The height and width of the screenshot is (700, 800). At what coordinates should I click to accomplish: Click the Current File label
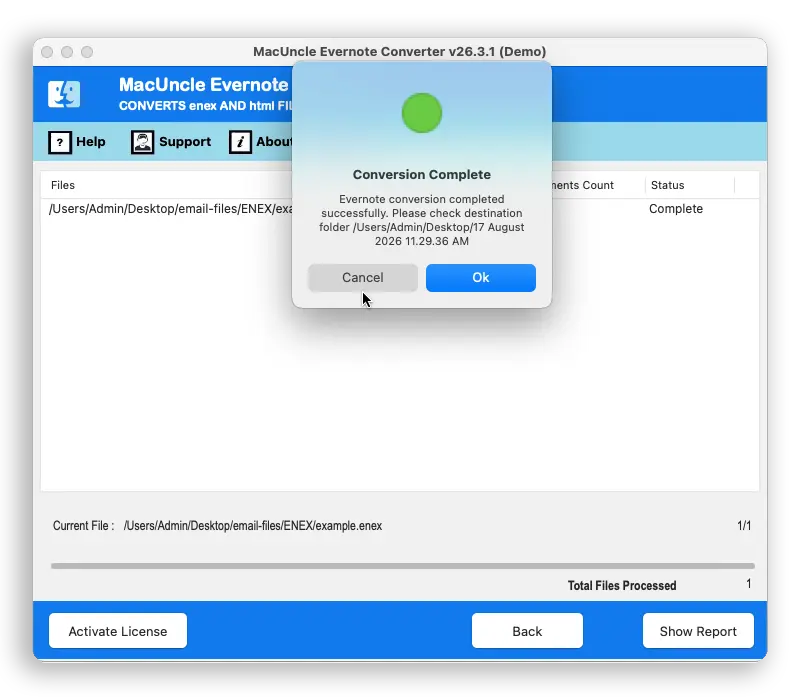84,526
